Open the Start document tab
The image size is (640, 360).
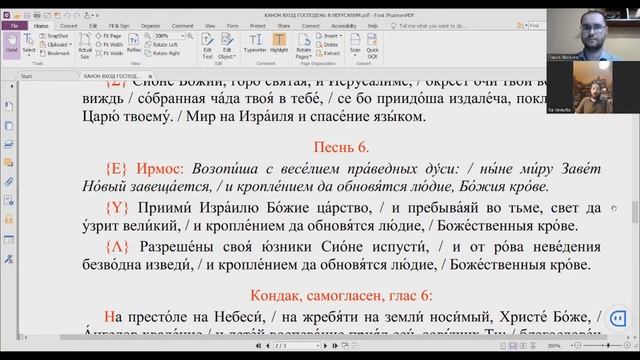coord(27,76)
